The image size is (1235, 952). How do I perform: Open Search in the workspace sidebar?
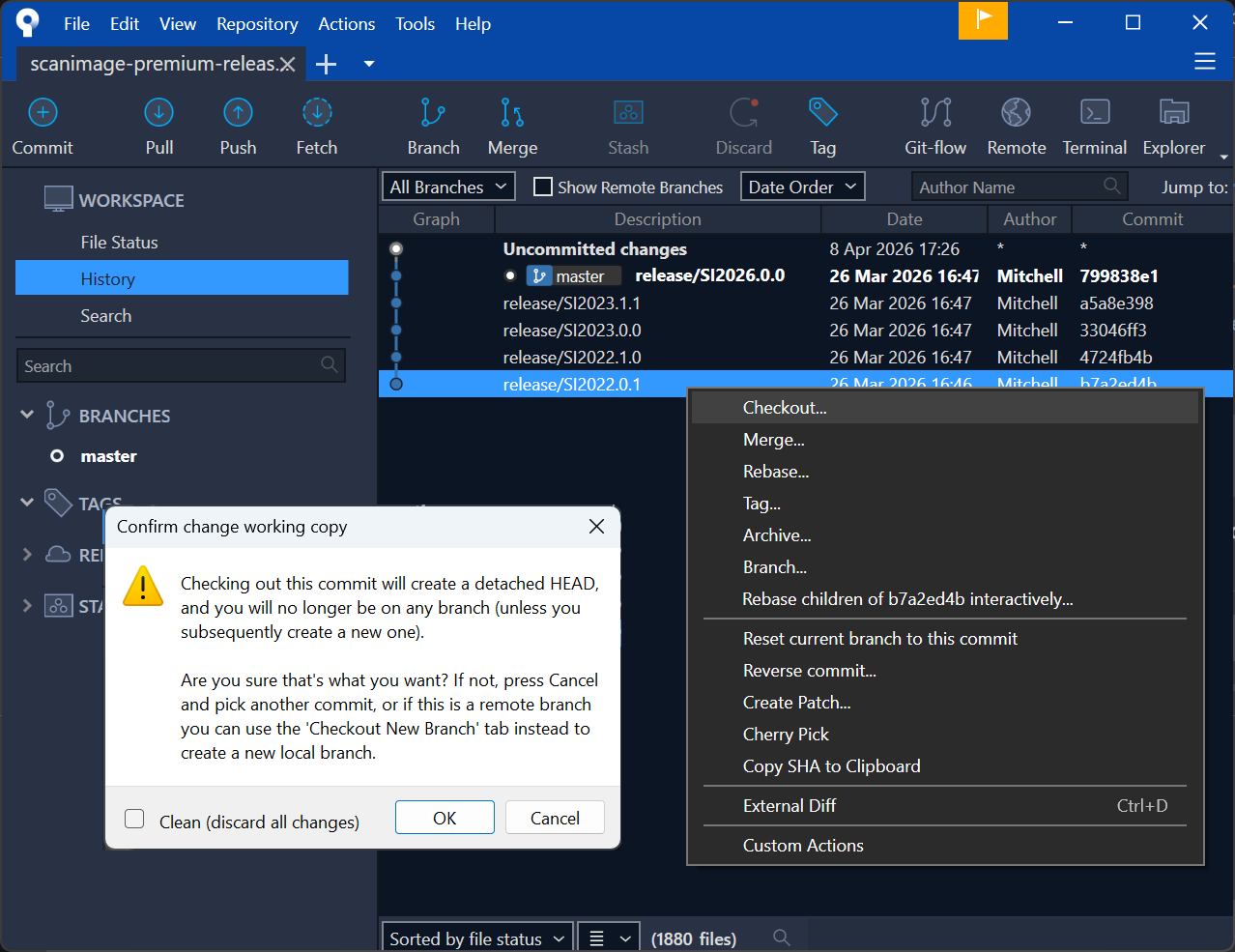click(x=182, y=315)
